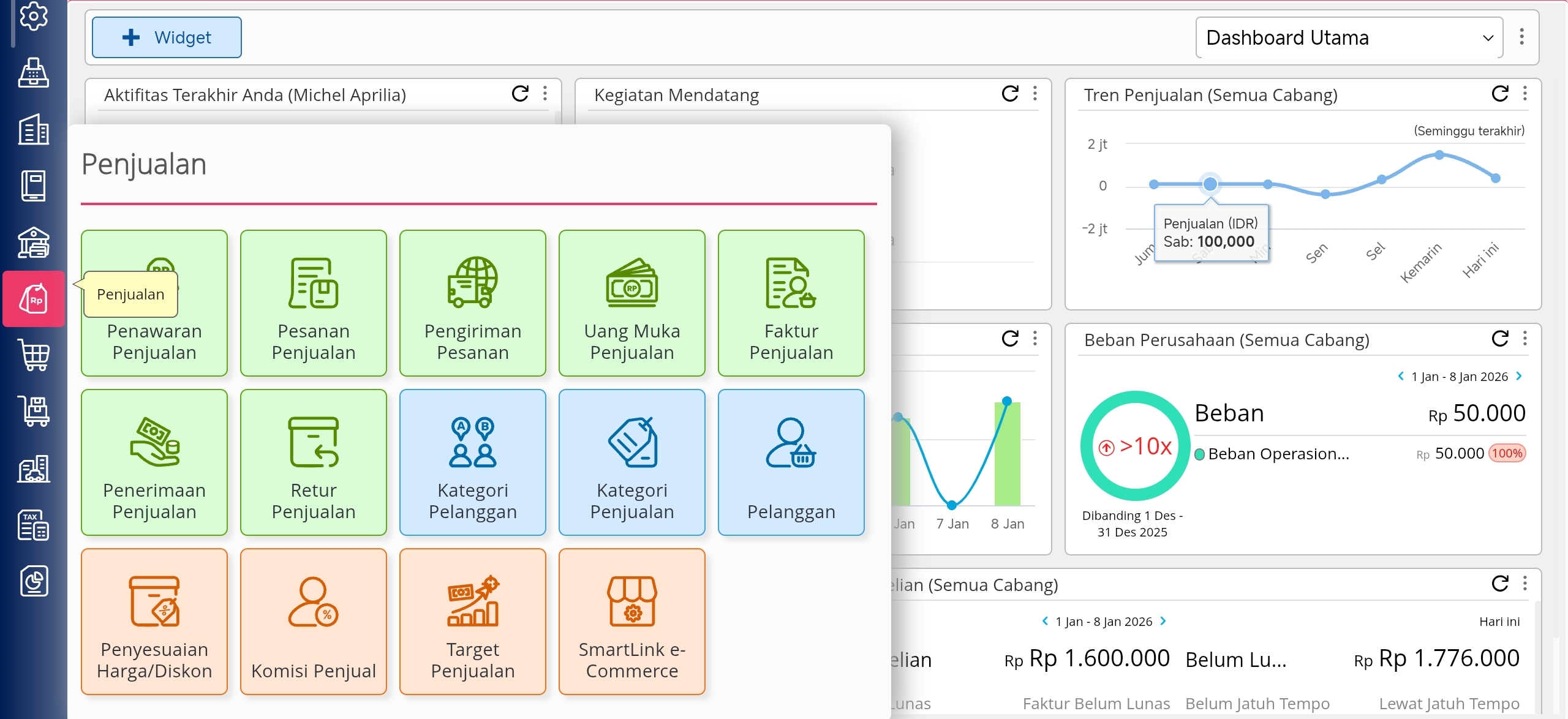Refresh Aktifitas Terakhir Anda widget
Image resolution: width=1568 pixels, height=719 pixels.
pyautogui.click(x=520, y=94)
